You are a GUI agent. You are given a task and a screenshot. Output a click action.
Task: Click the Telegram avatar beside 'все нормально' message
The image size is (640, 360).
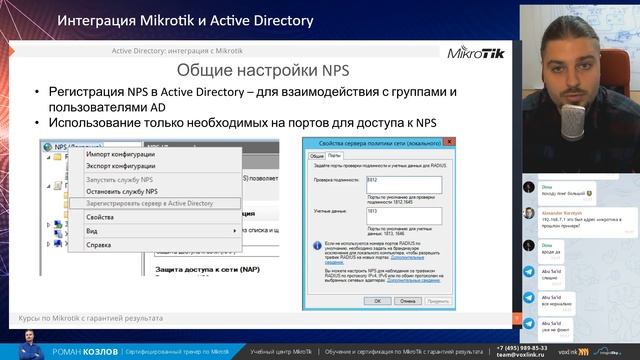[529, 298]
